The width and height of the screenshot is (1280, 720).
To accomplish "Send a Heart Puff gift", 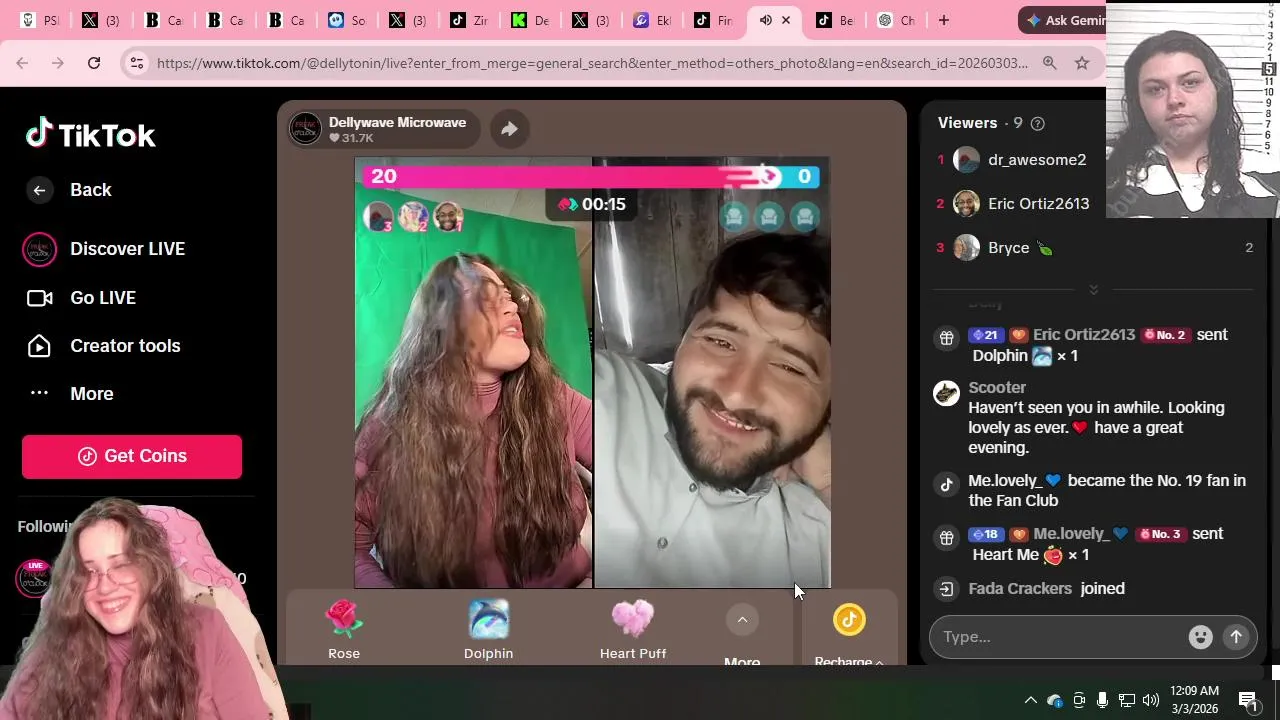I will tap(633, 630).
